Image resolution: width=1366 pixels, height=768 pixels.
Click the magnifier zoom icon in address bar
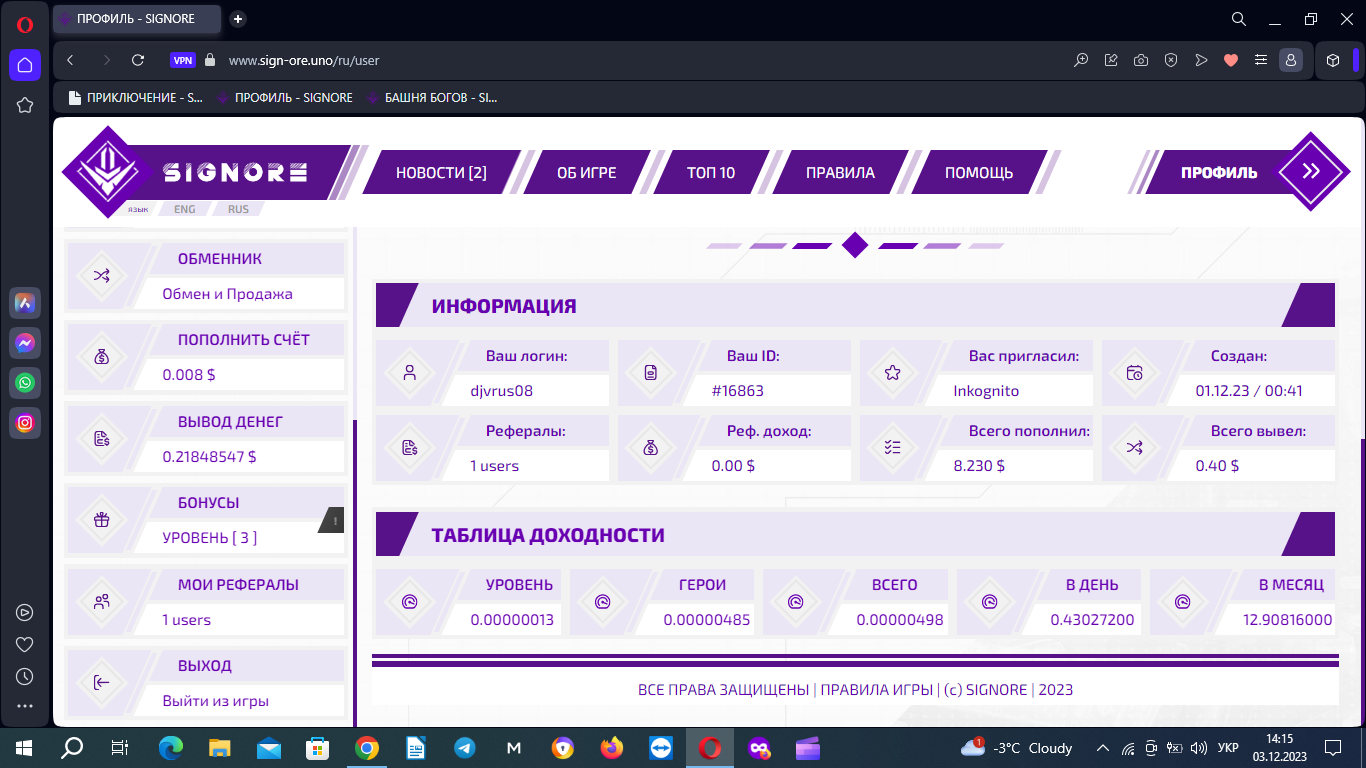1081,60
